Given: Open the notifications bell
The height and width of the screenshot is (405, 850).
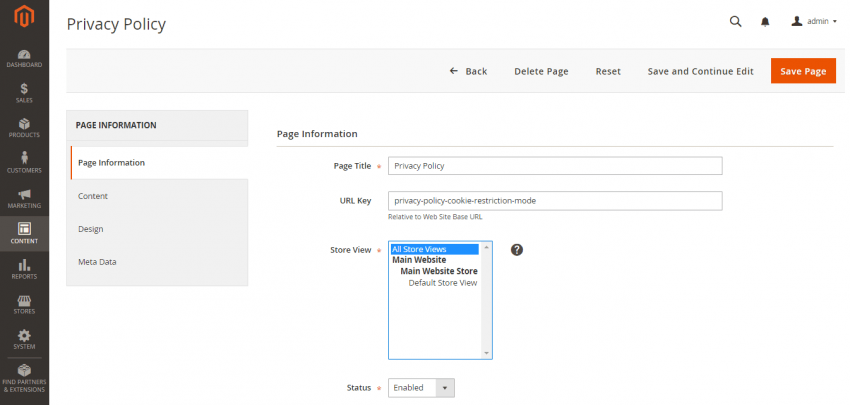Looking at the screenshot, I should point(765,22).
